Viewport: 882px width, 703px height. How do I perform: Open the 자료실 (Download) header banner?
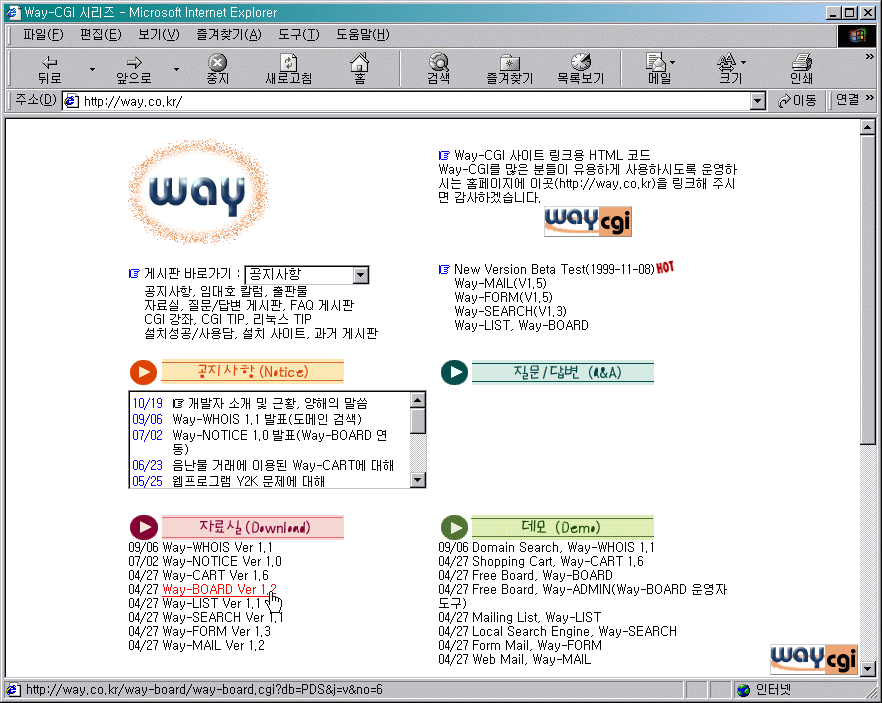coord(253,528)
